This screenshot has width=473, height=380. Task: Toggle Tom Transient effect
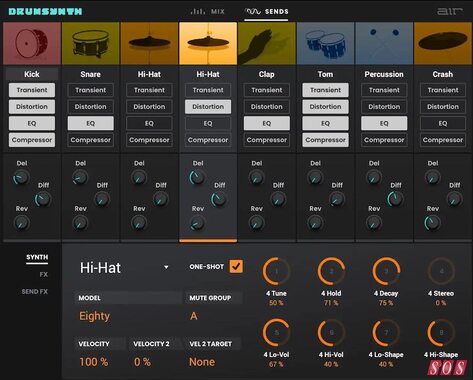(x=325, y=90)
